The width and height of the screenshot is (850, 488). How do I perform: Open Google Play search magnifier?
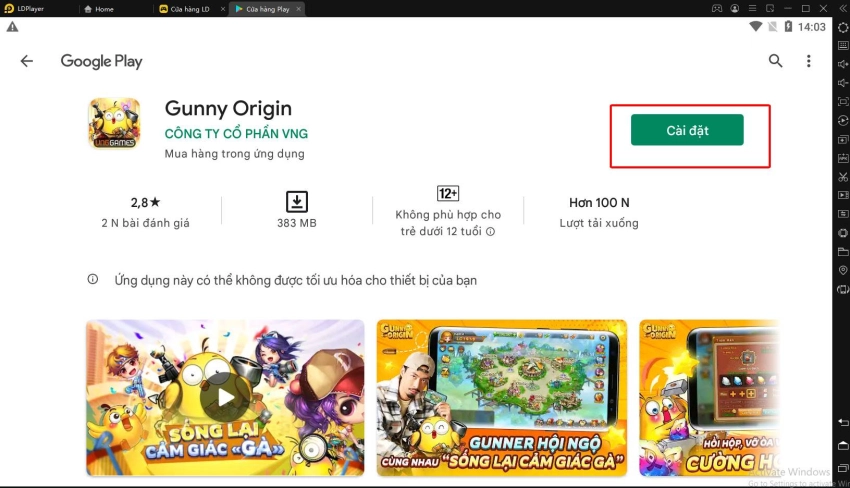[x=775, y=61]
